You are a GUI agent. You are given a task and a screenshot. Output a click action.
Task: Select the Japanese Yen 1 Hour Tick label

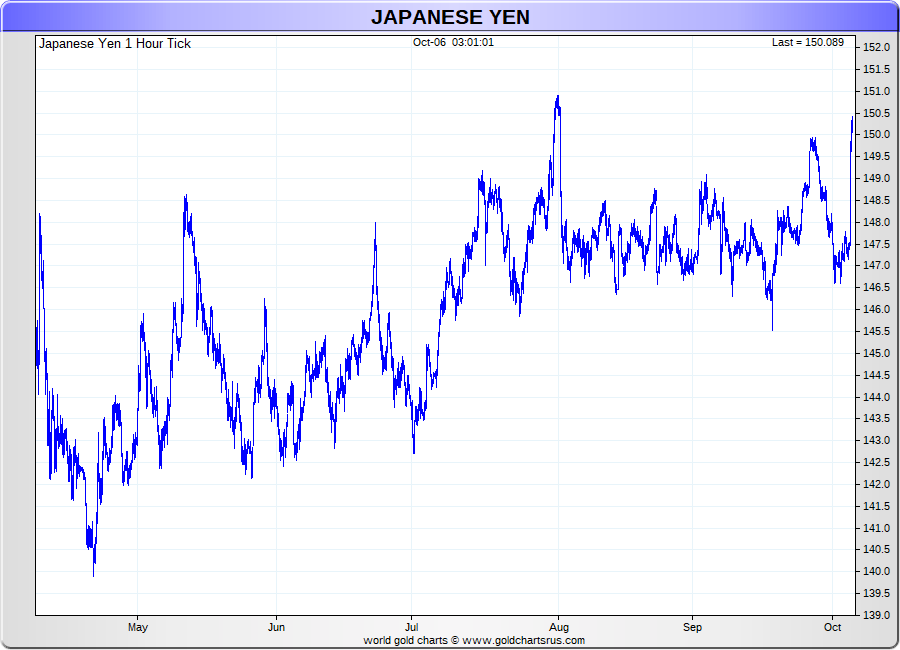coord(114,44)
